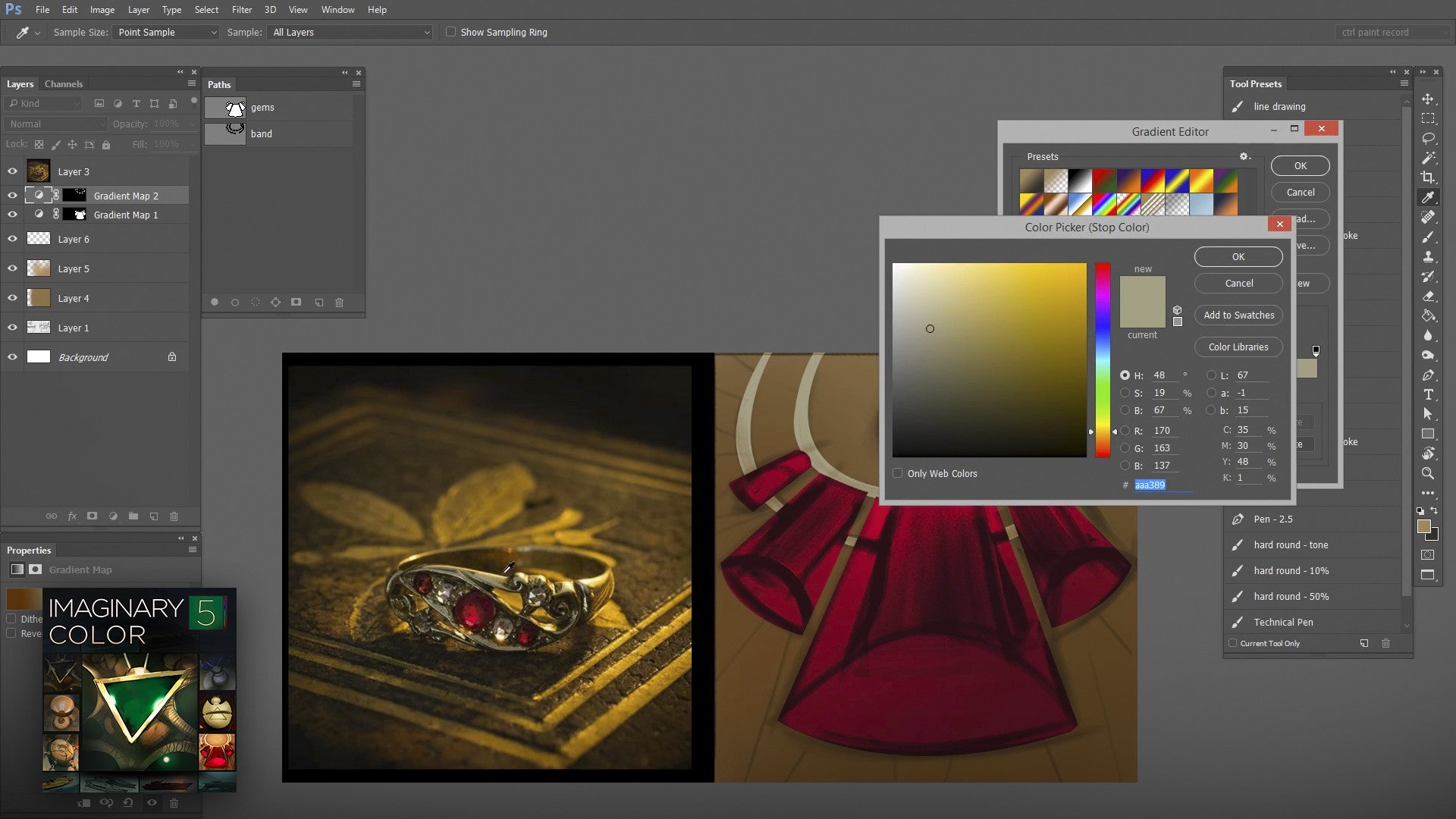
Task: Click the gems path in Paths panel
Action: pyautogui.click(x=262, y=107)
